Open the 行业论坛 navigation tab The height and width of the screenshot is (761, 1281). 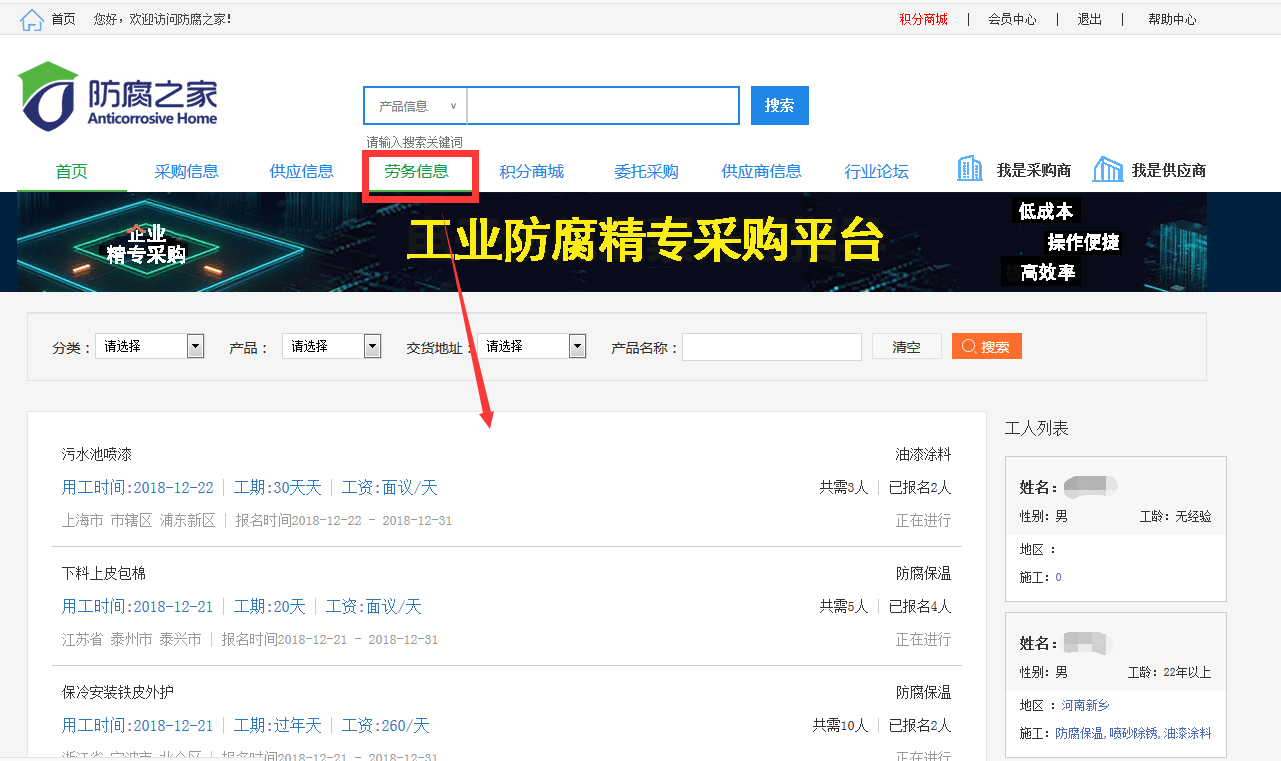tap(876, 171)
